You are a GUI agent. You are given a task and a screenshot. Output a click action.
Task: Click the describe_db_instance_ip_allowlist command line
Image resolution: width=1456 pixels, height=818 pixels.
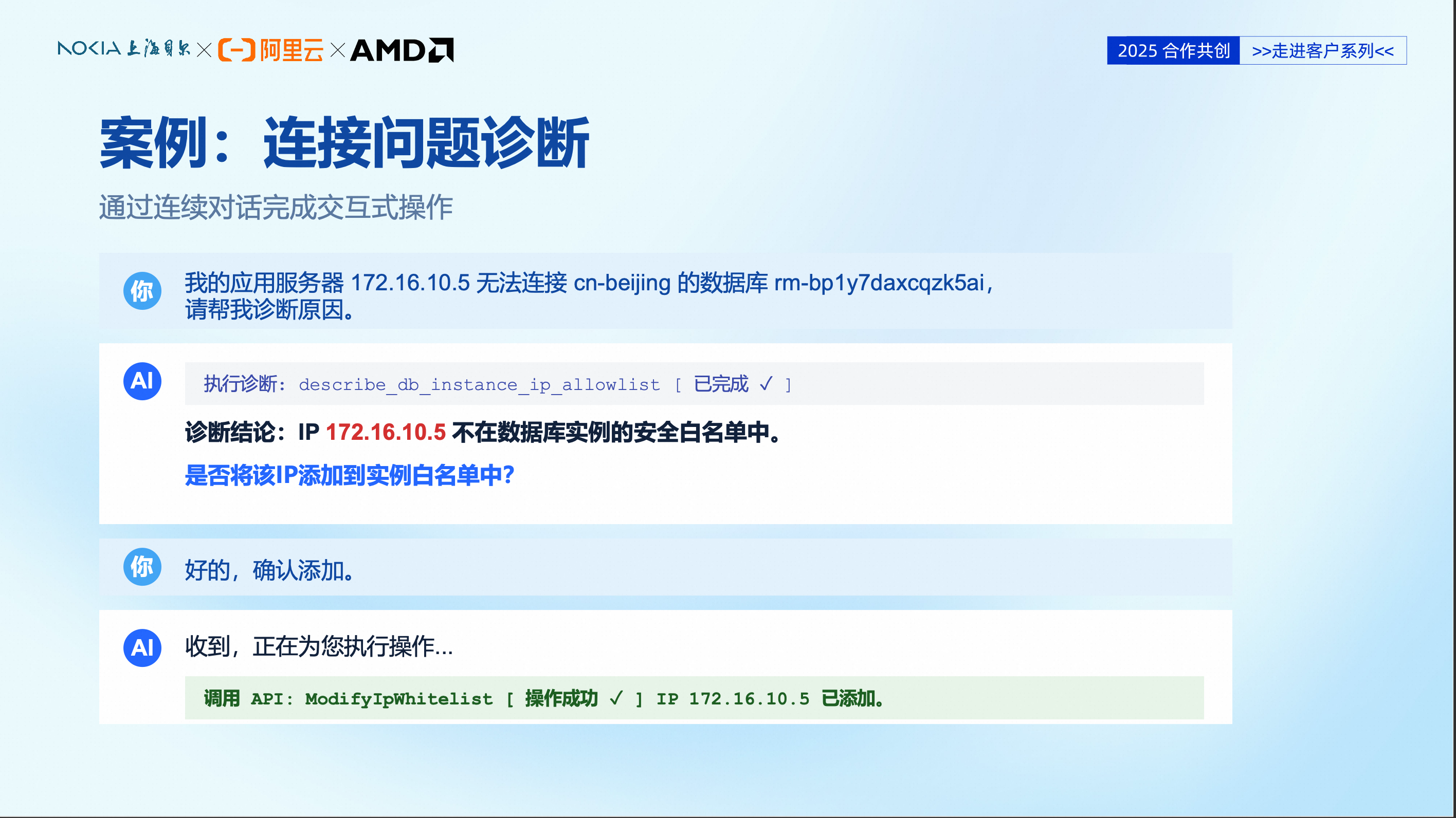point(479,384)
